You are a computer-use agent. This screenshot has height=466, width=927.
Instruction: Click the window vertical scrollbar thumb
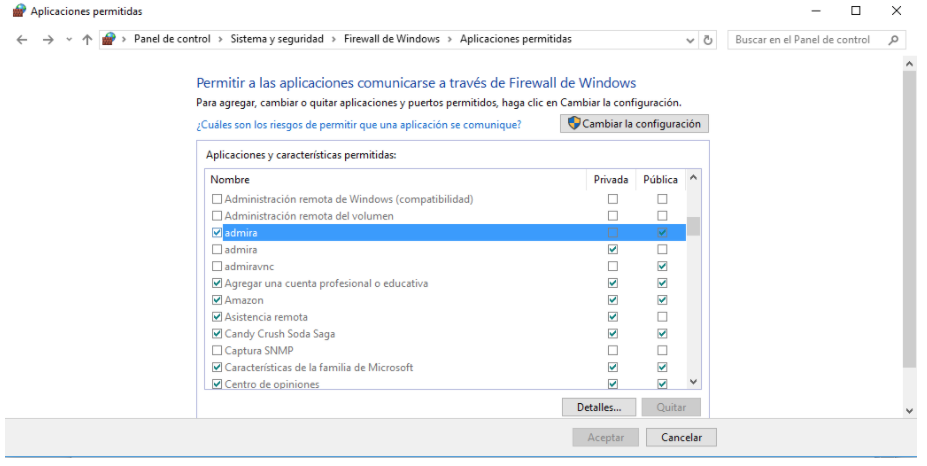[x=909, y=219]
